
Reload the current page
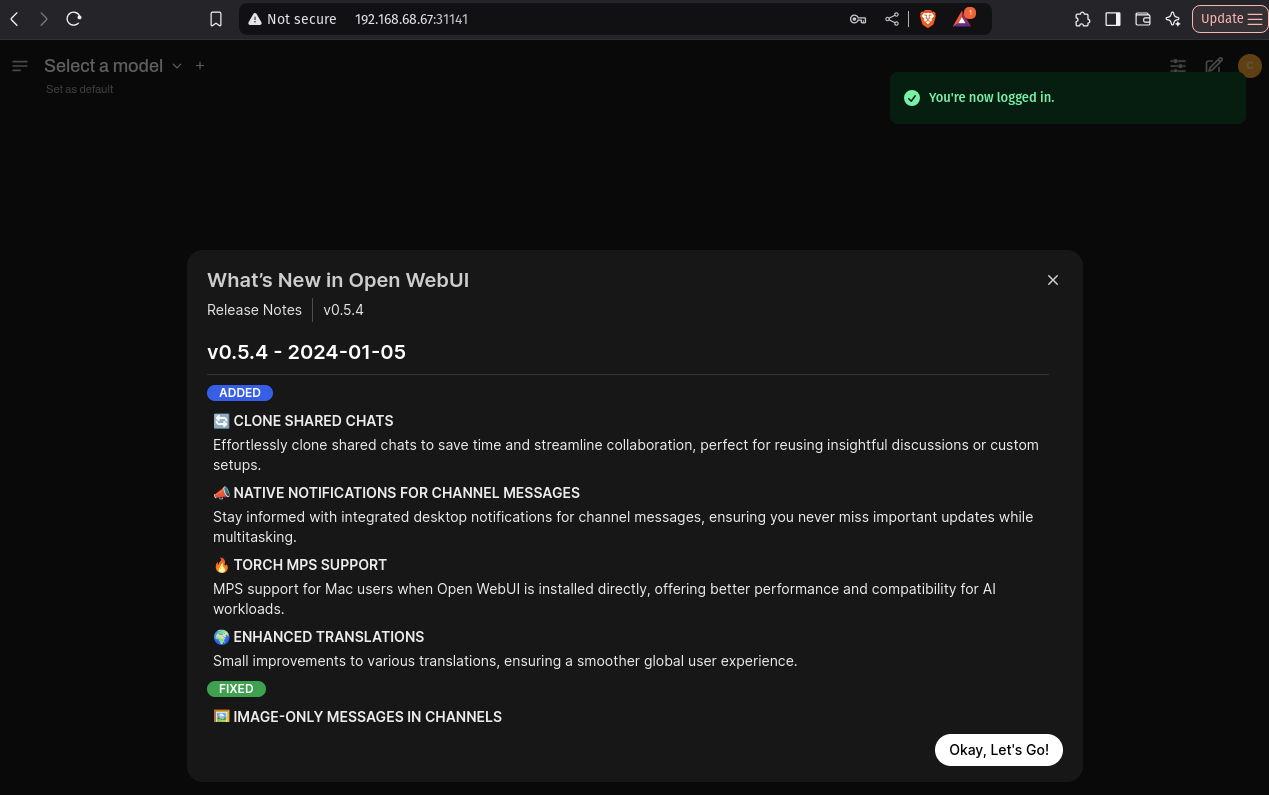coord(73,18)
